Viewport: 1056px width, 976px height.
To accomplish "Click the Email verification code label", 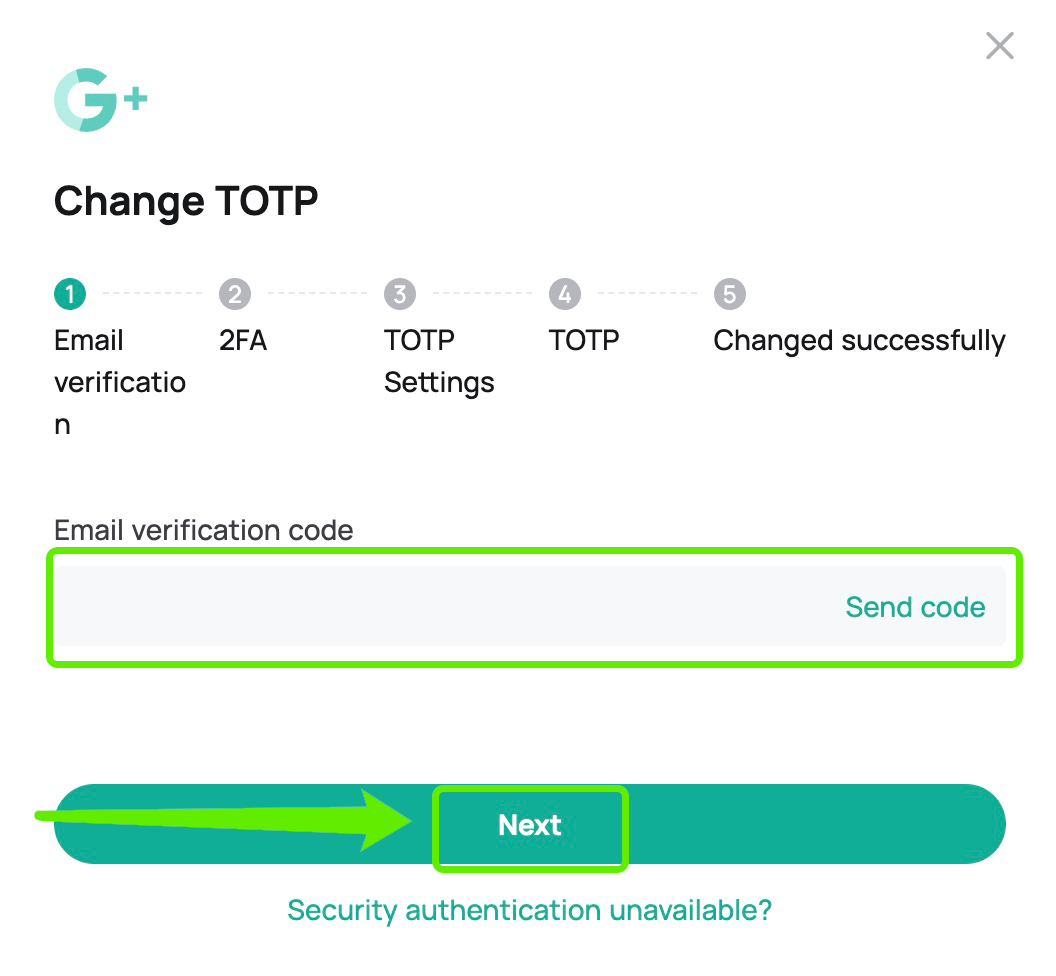I will coord(203,531).
